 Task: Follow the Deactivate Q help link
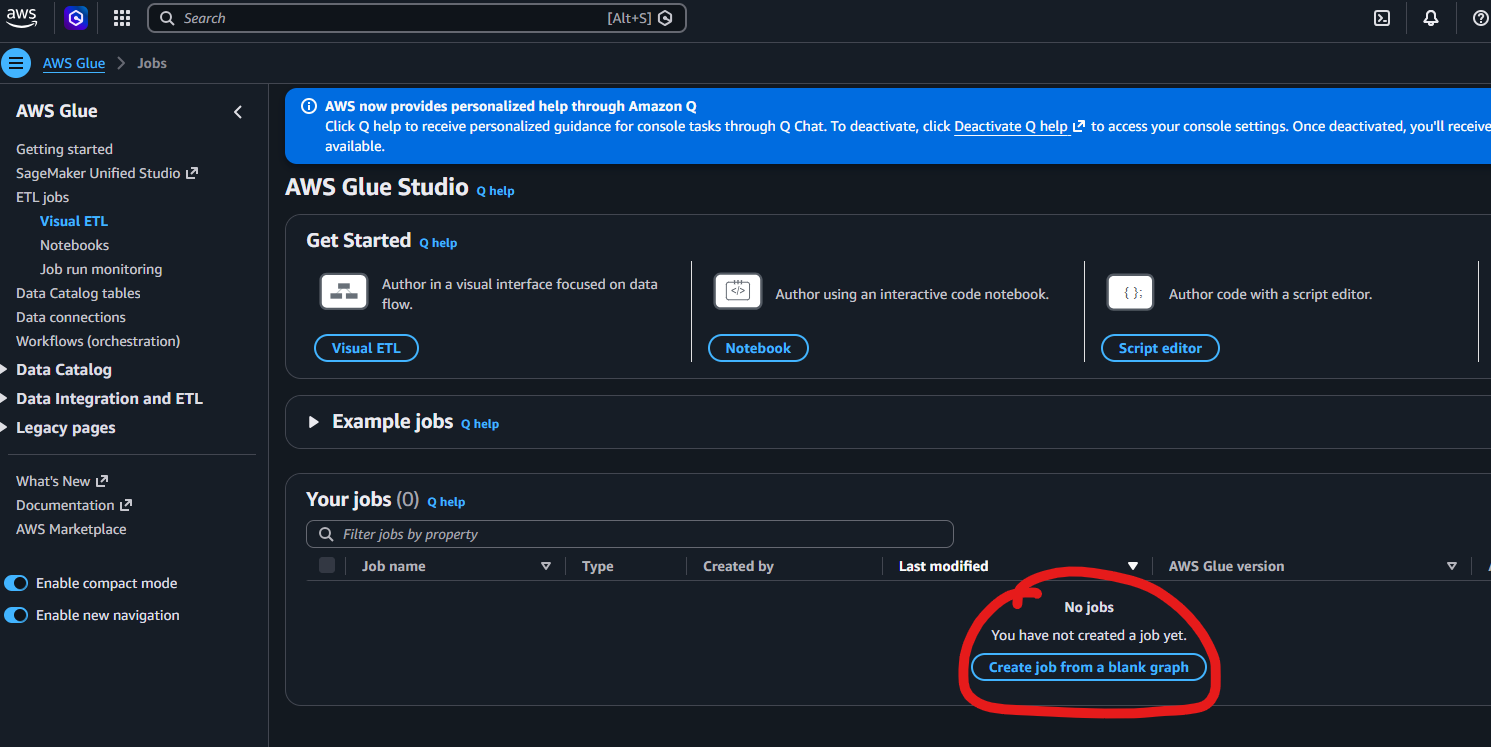1019,127
